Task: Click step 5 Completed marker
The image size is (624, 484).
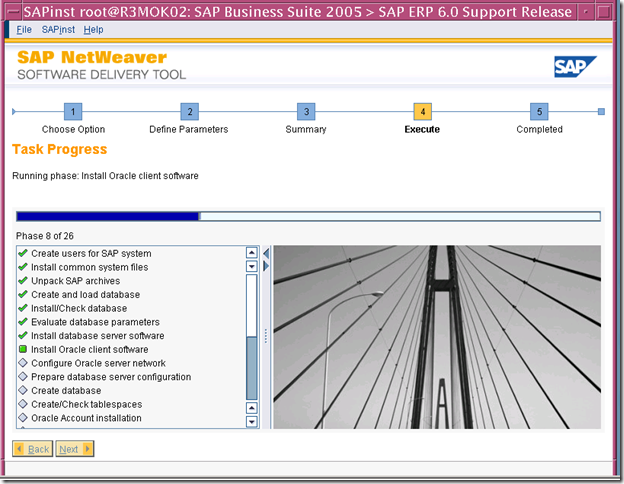Action: pos(539,111)
